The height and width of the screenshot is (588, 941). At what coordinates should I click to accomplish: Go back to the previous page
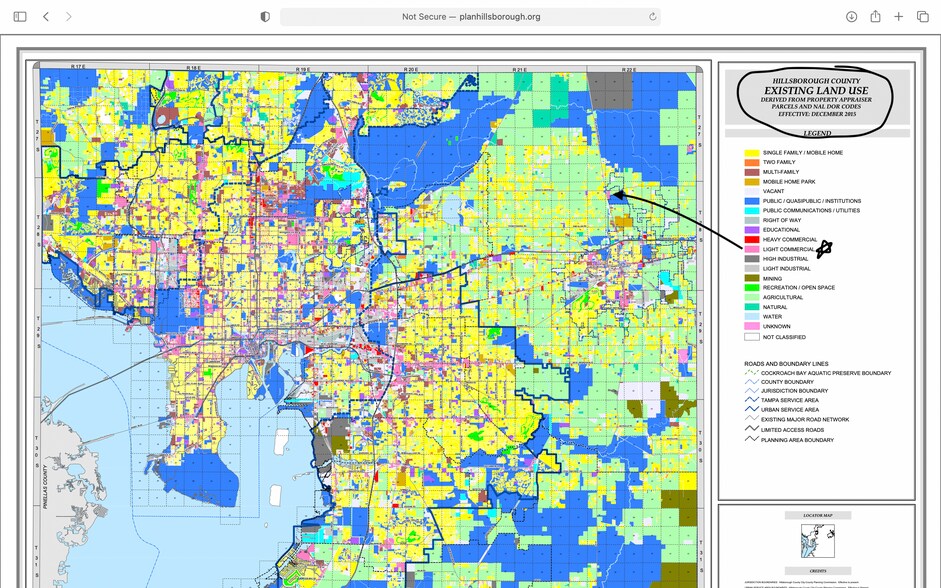46,17
